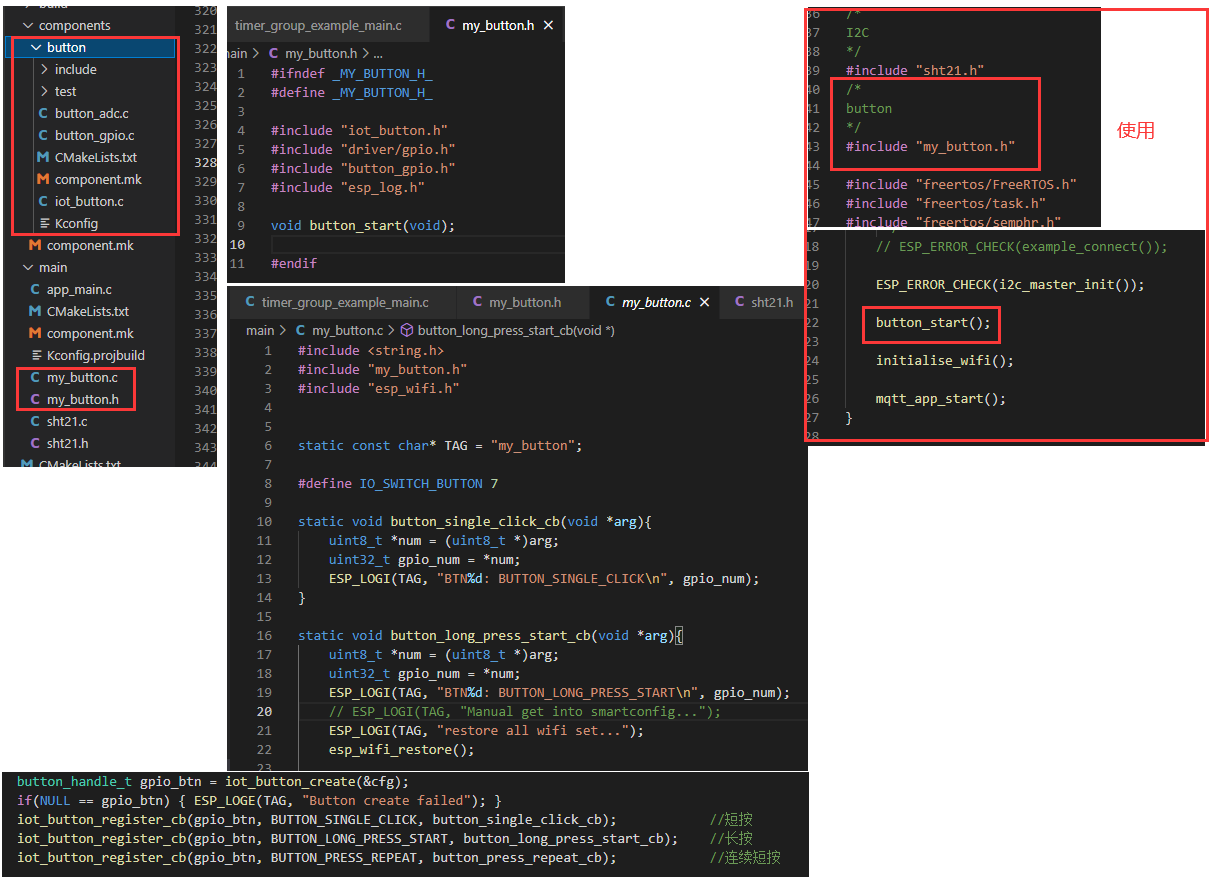Click '#include "my_button.h"' in right editor
This screenshot has height=879, width=1209.
click(x=930, y=146)
